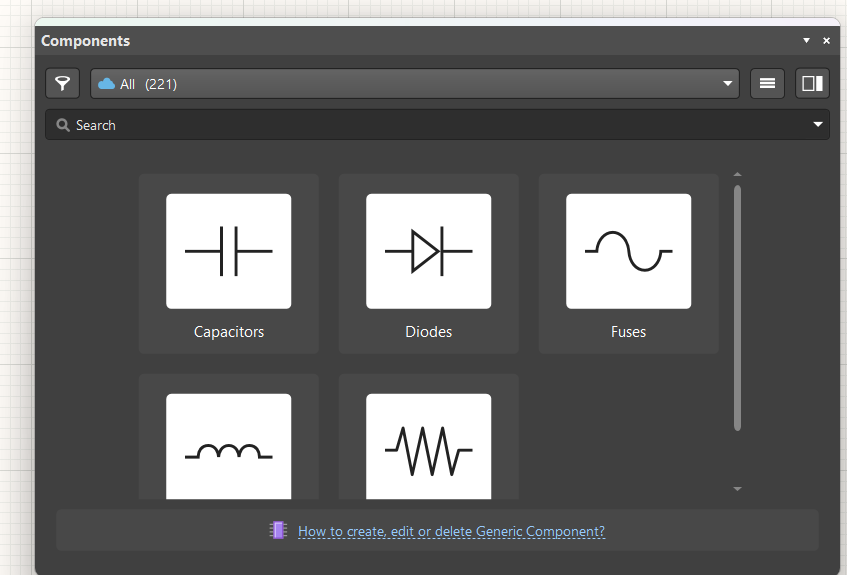Select the Fuses category symbol

point(628,251)
